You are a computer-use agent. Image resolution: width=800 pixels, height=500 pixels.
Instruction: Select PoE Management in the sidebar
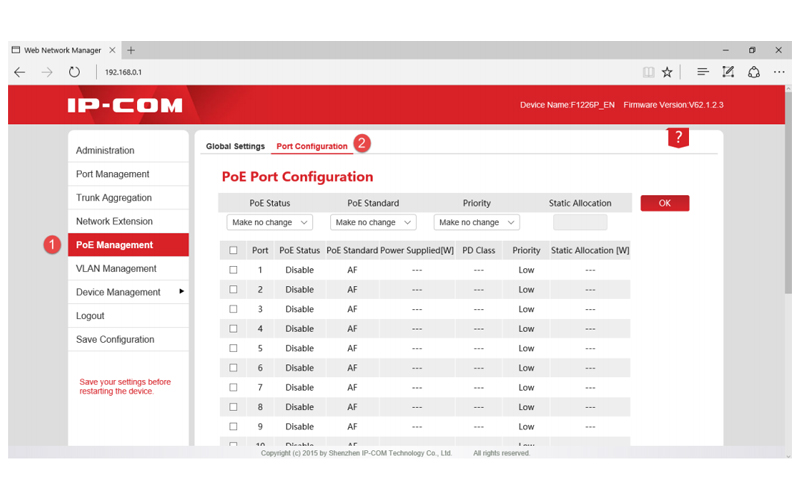click(x=129, y=245)
